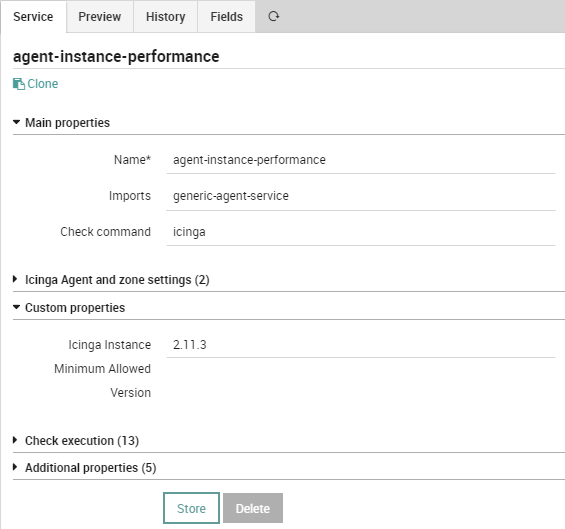Click the Name input field
This screenshot has width=565, height=529.
click(x=361, y=160)
